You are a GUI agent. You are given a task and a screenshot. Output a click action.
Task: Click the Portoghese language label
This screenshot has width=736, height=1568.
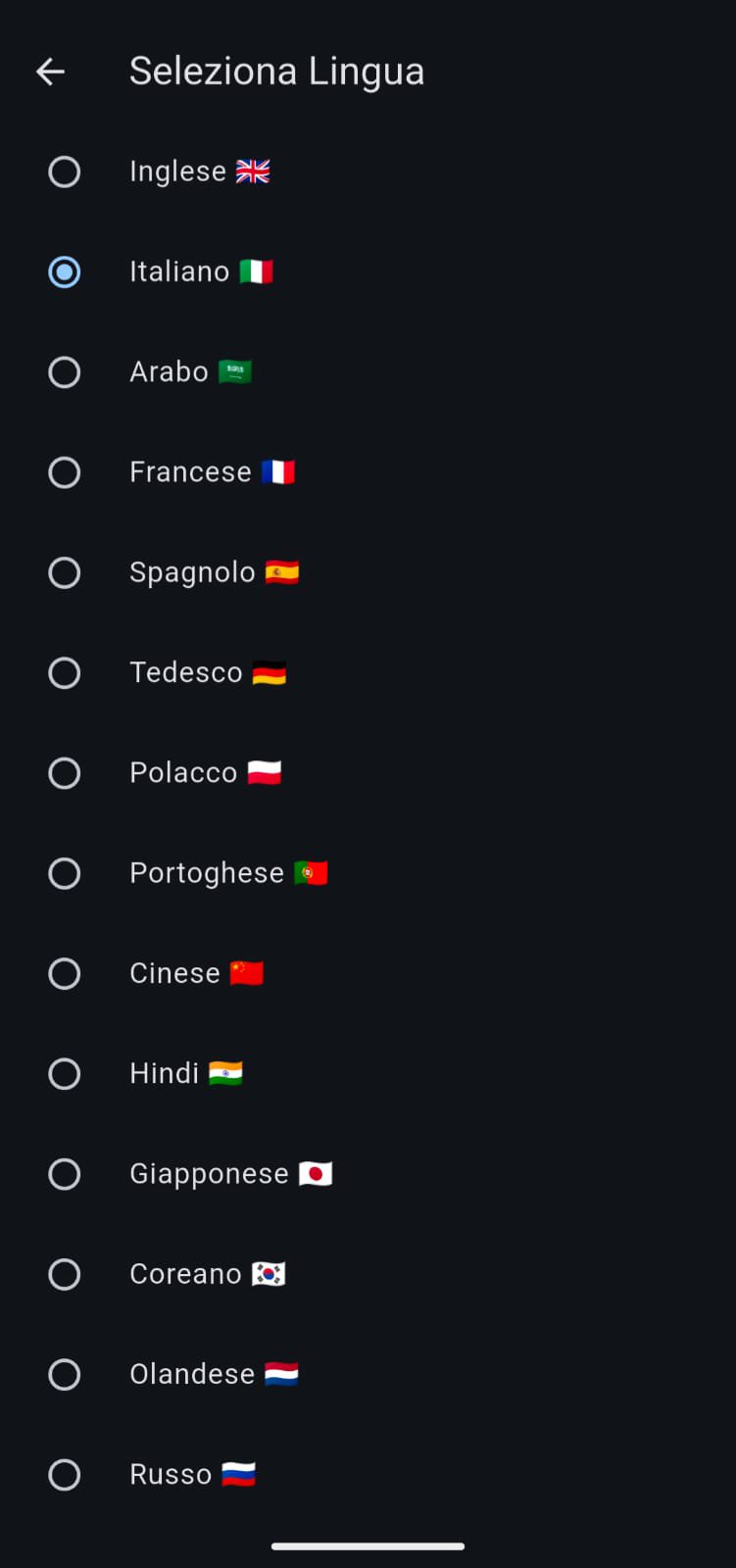click(x=207, y=873)
